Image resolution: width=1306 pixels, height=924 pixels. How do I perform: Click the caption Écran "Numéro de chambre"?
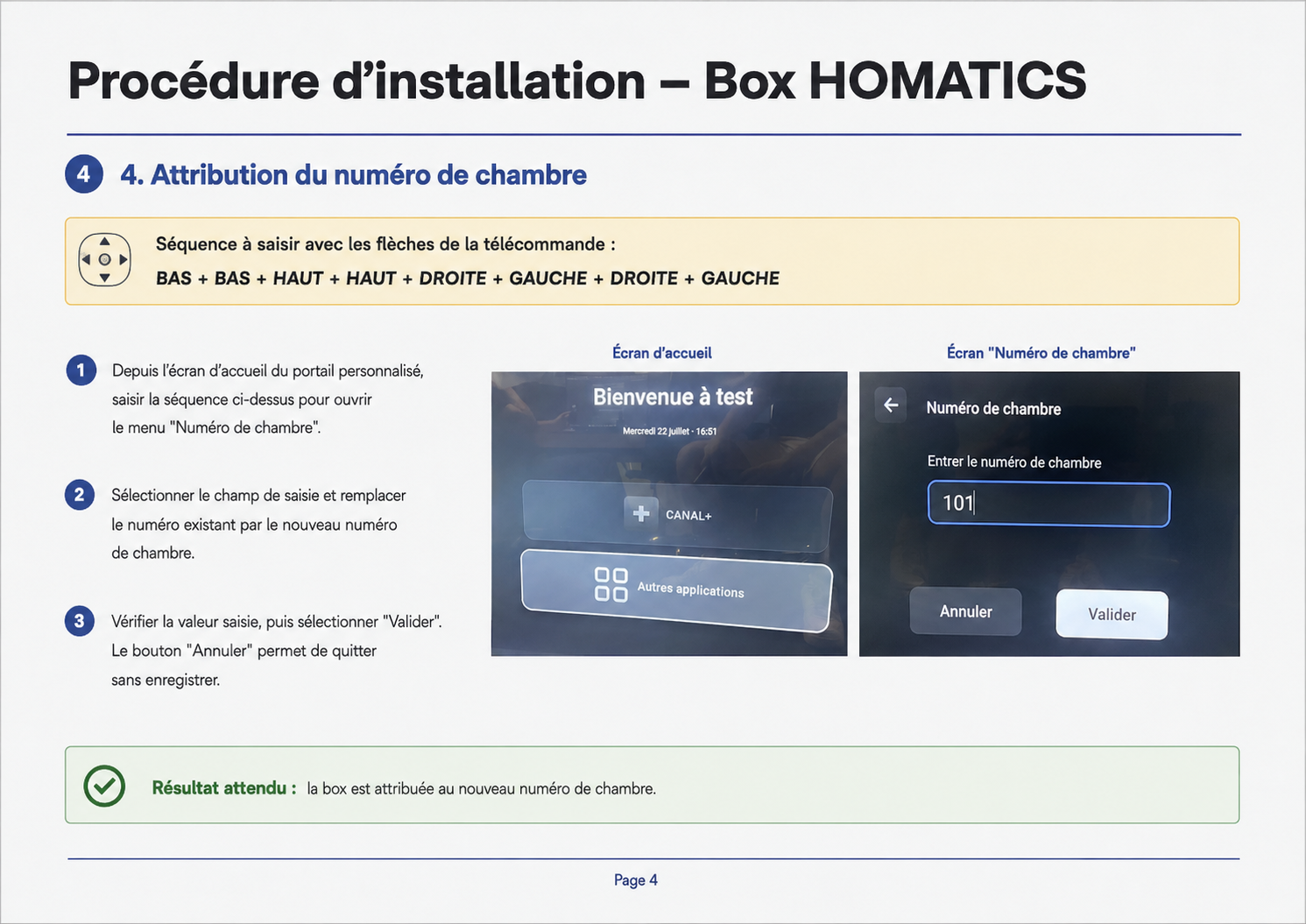(1041, 353)
